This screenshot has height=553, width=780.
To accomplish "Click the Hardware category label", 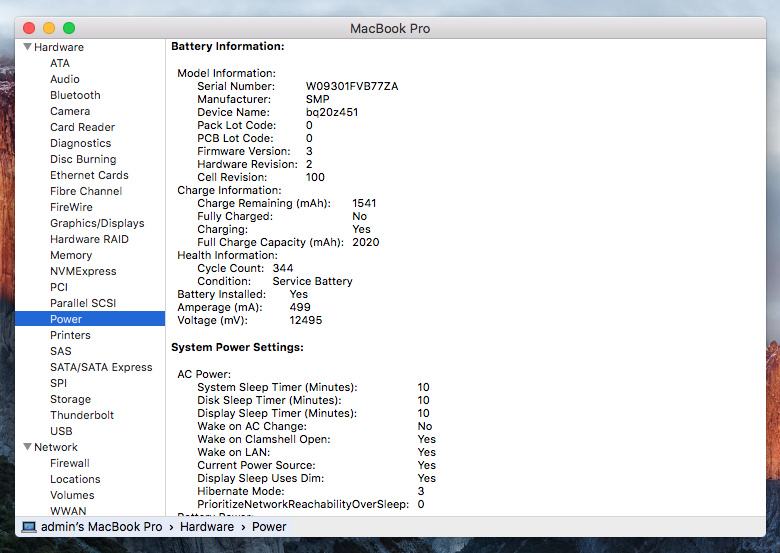I will pos(59,47).
